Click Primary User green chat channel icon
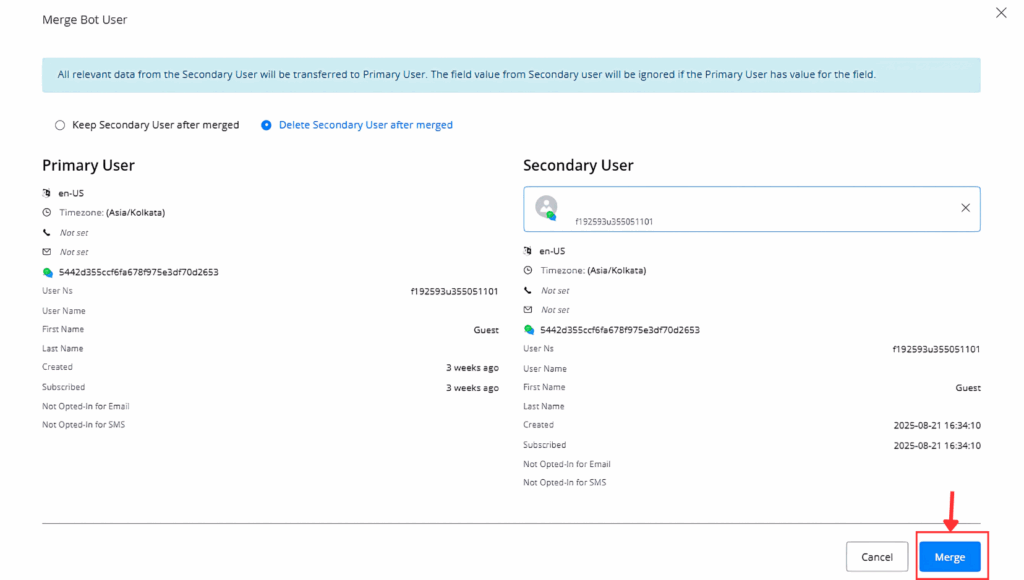1024x580 pixels. click(47, 272)
